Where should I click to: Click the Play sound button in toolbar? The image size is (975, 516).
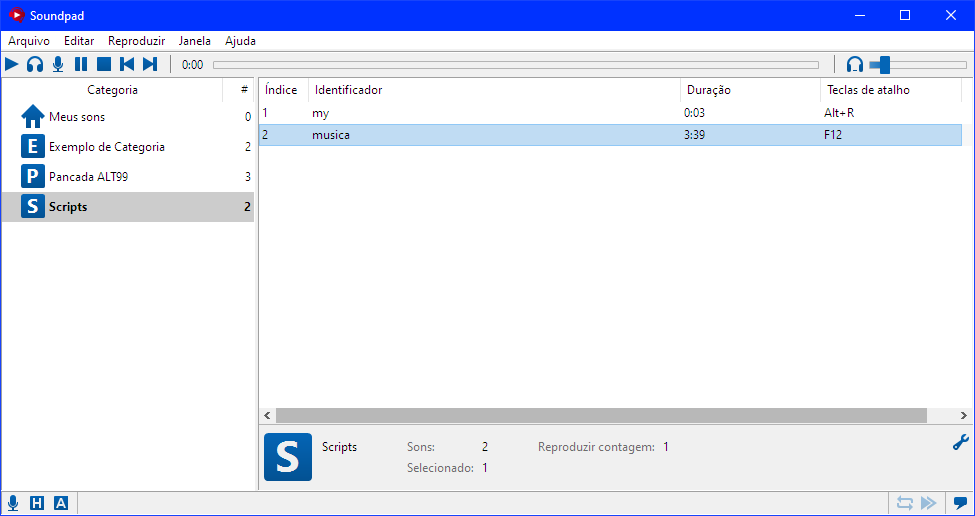click(12, 65)
